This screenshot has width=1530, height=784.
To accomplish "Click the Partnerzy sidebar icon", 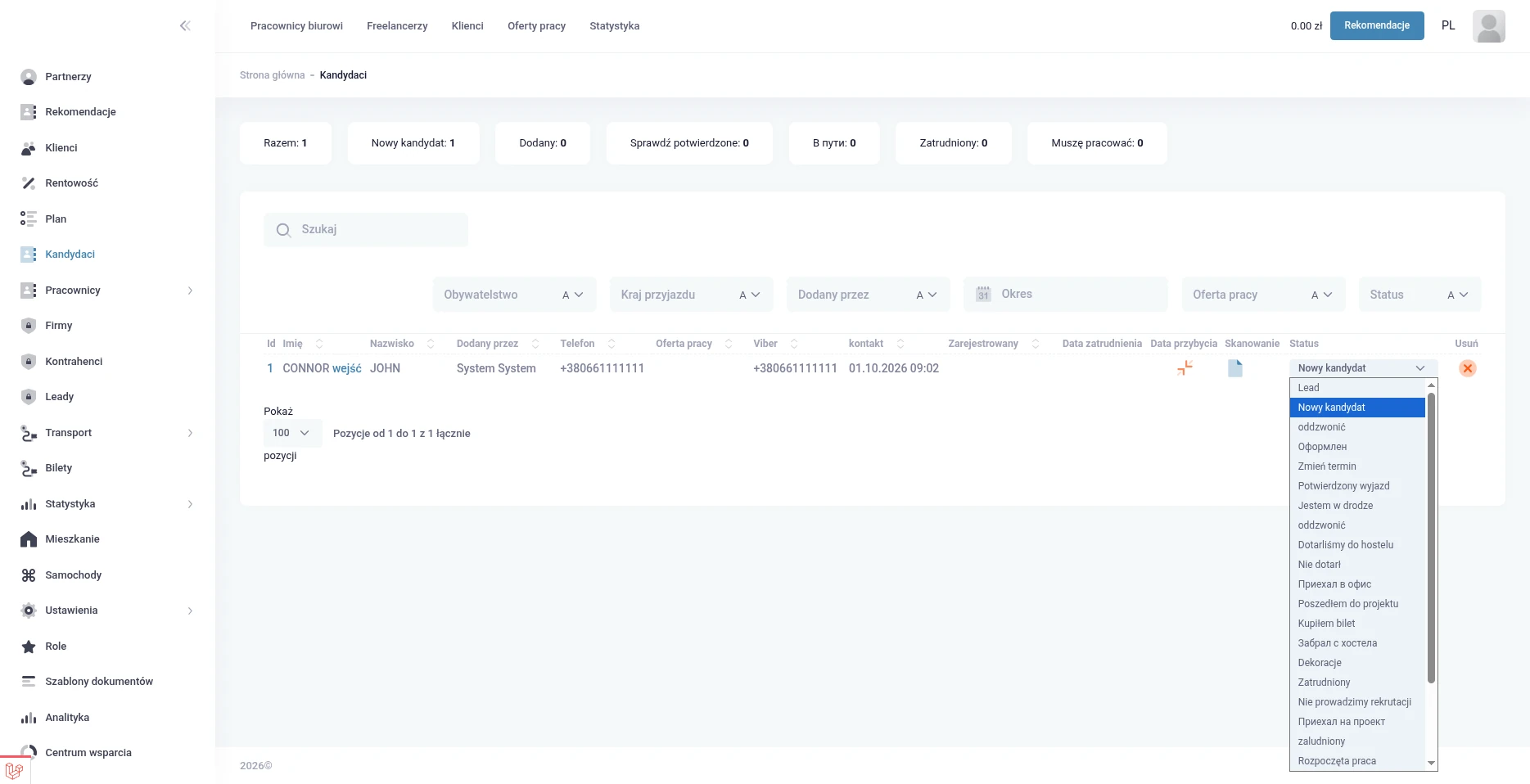I will (x=29, y=77).
